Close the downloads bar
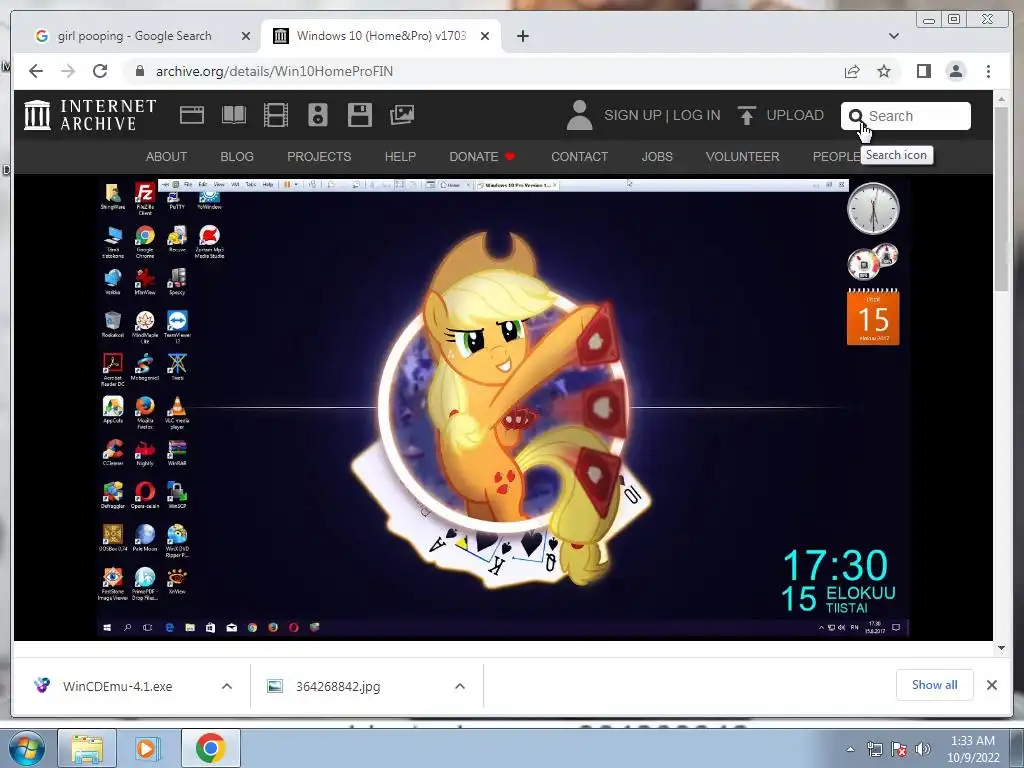 [x=991, y=685]
